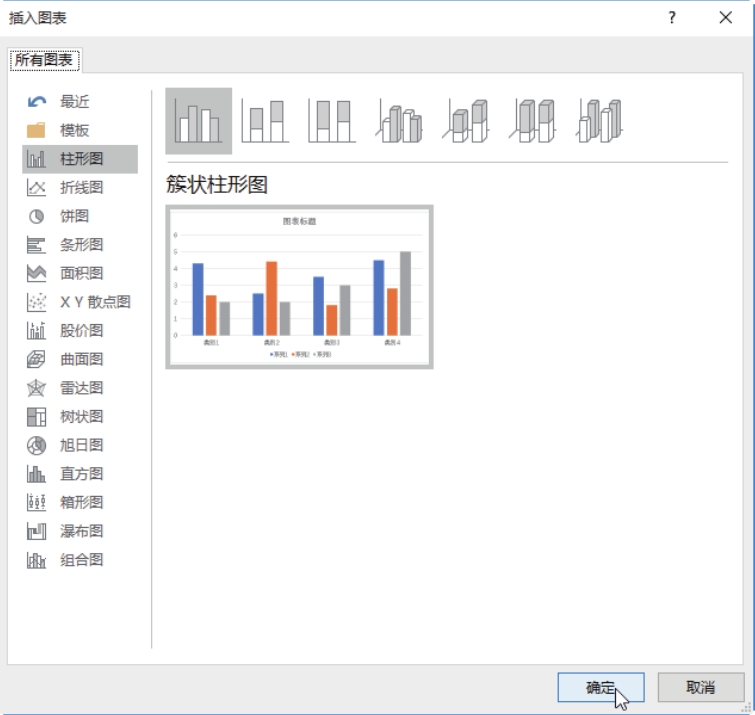Select the 旭日图 label text
The height and width of the screenshot is (715, 755).
(x=81, y=445)
